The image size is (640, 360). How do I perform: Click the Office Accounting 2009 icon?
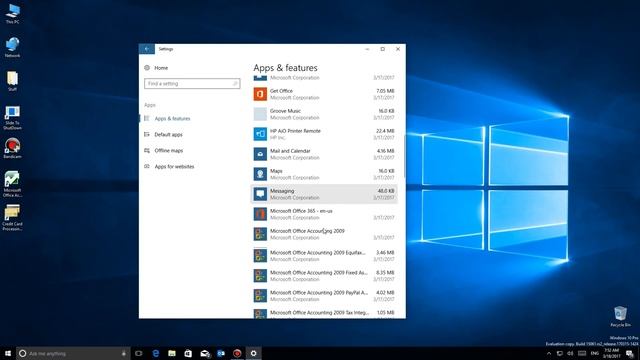pos(260,234)
